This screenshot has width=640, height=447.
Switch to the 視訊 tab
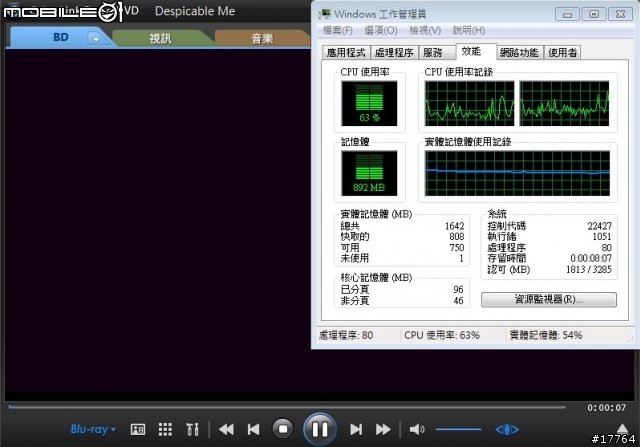(x=160, y=39)
